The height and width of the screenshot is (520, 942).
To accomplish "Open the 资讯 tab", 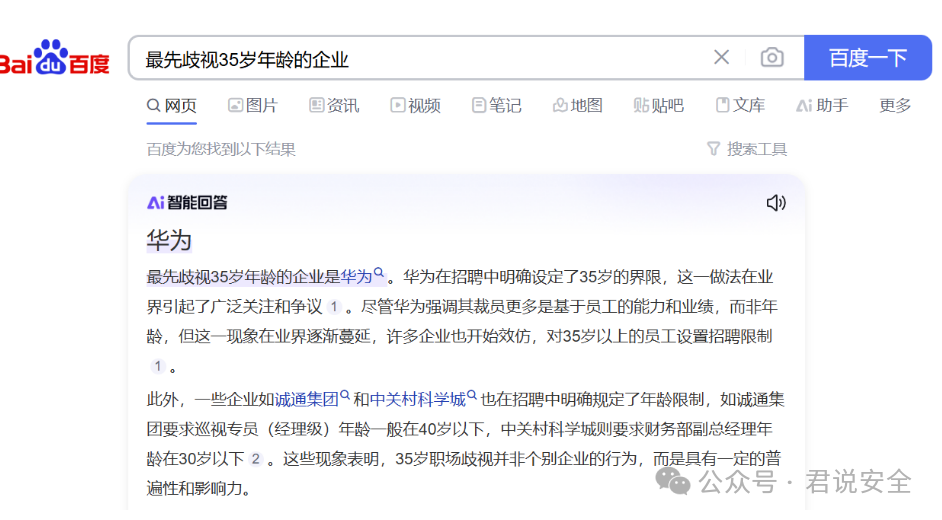I will click(334, 106).
